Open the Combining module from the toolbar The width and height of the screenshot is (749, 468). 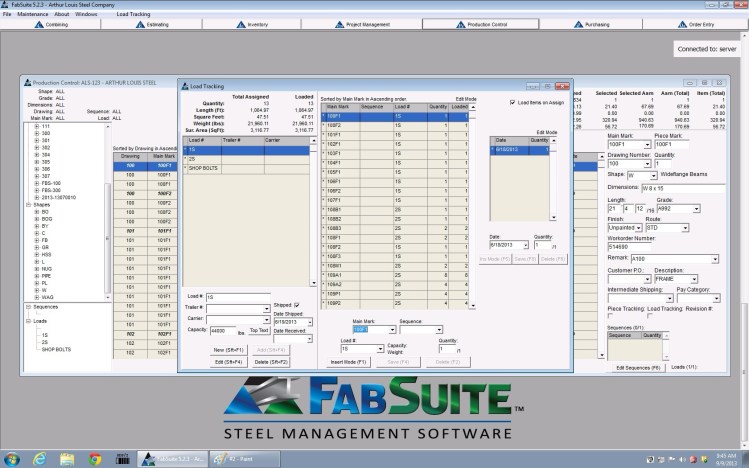coord(57,23)
